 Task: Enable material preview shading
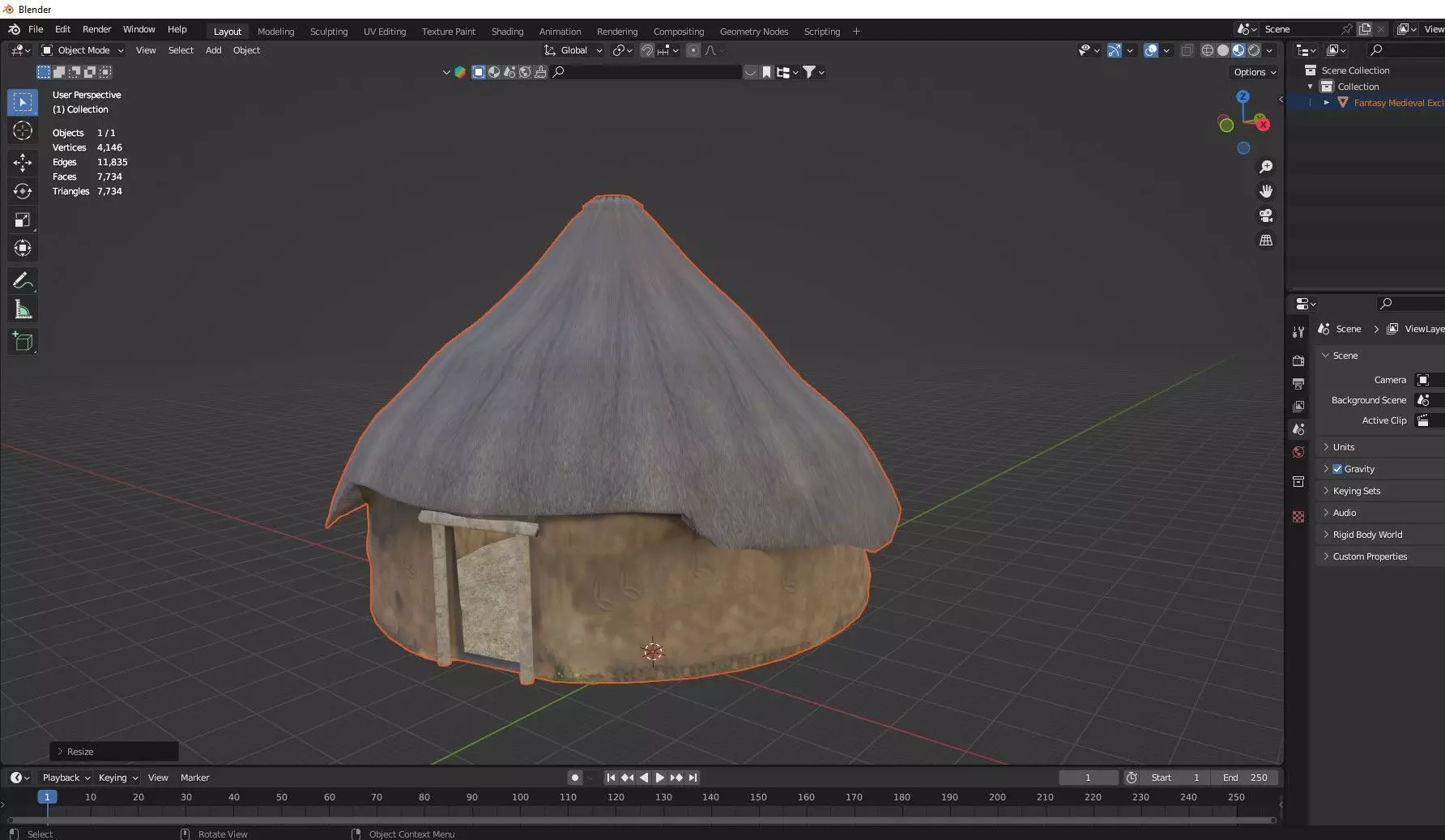click(x=1238, y=50)
